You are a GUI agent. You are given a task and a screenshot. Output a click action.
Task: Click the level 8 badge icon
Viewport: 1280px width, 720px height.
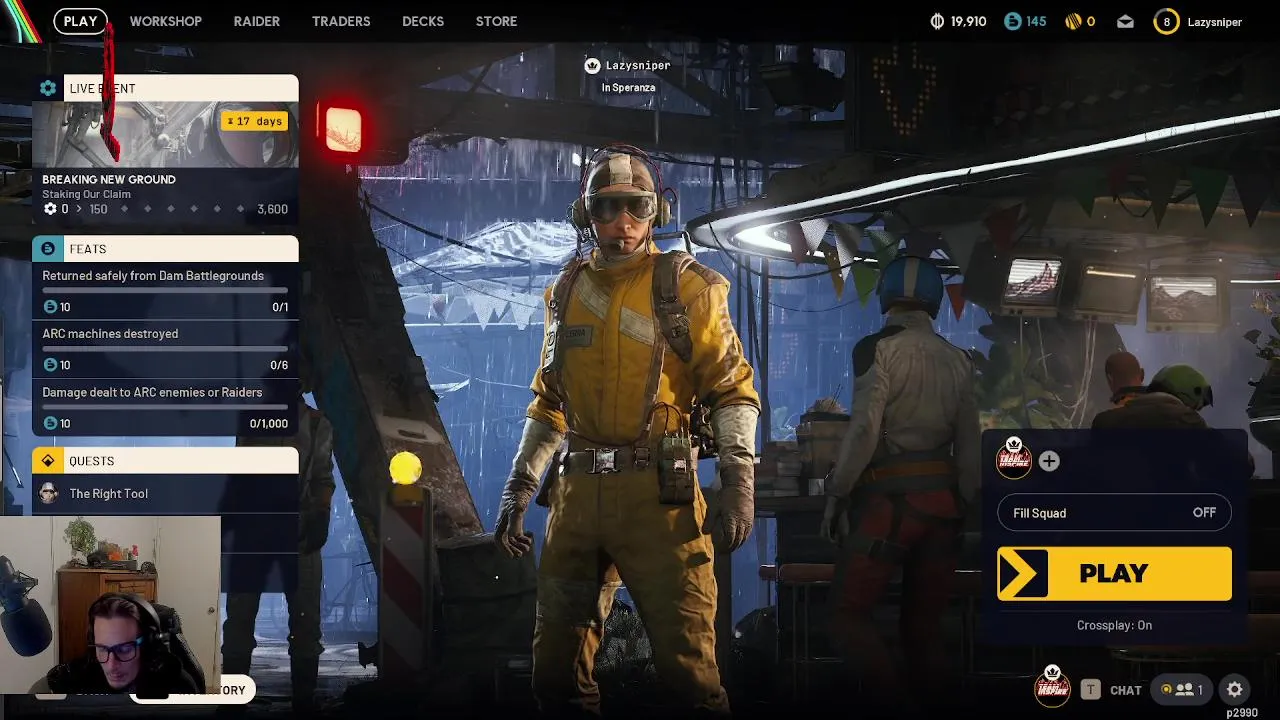(1166, 22)
